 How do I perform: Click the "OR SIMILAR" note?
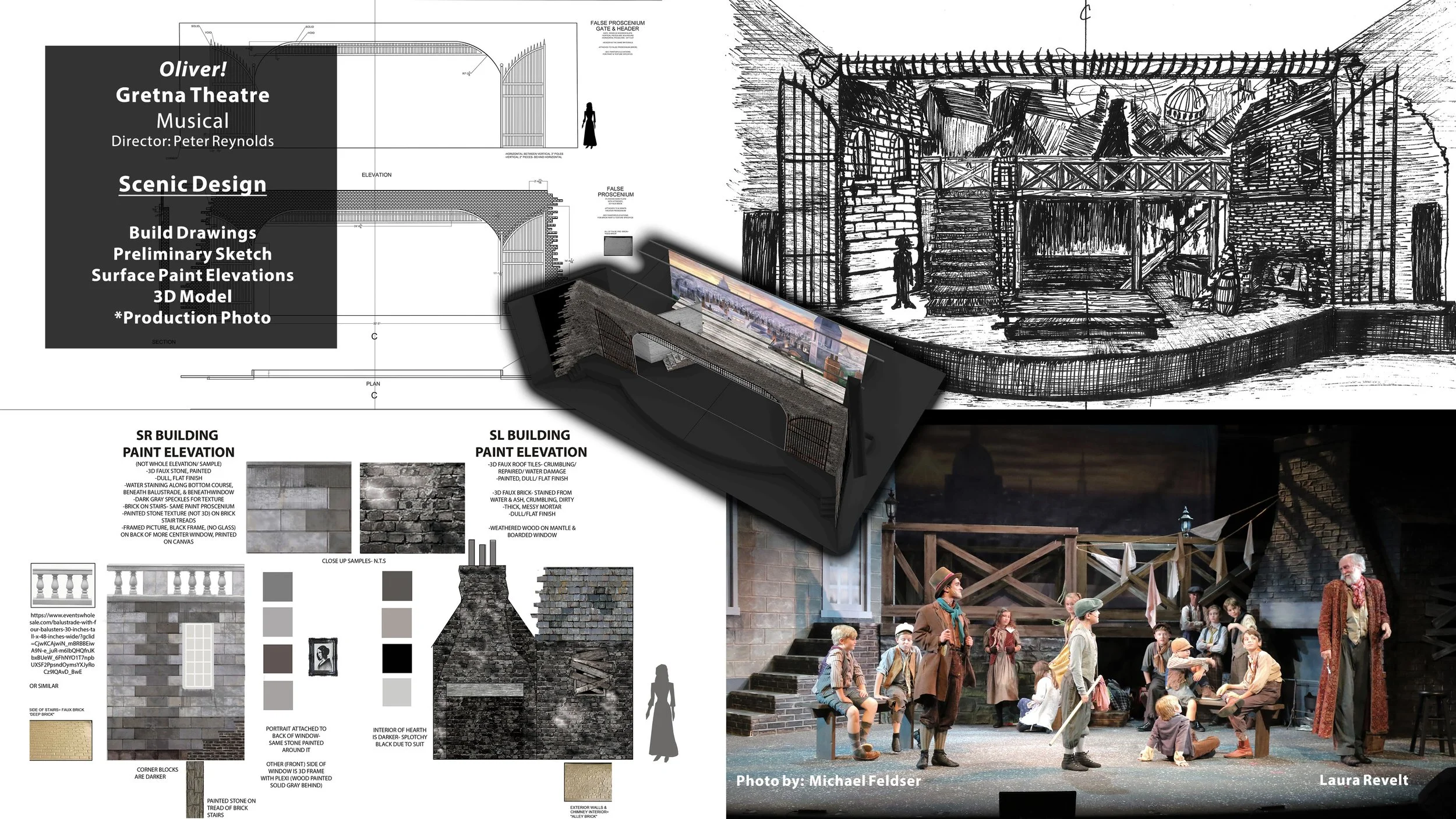click(x=44, y=686)
